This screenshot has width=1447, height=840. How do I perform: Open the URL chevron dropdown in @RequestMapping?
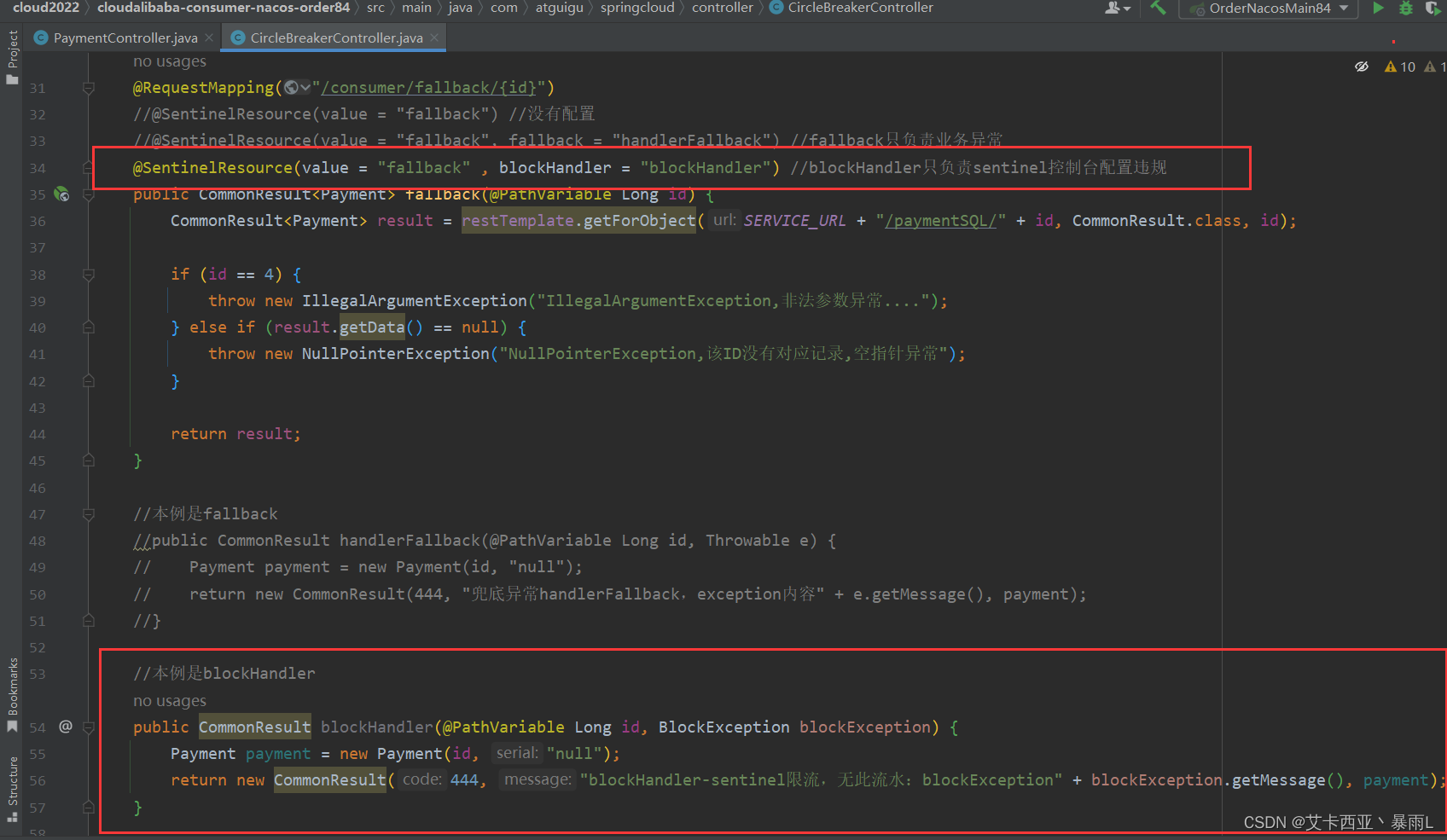point(305,88)
